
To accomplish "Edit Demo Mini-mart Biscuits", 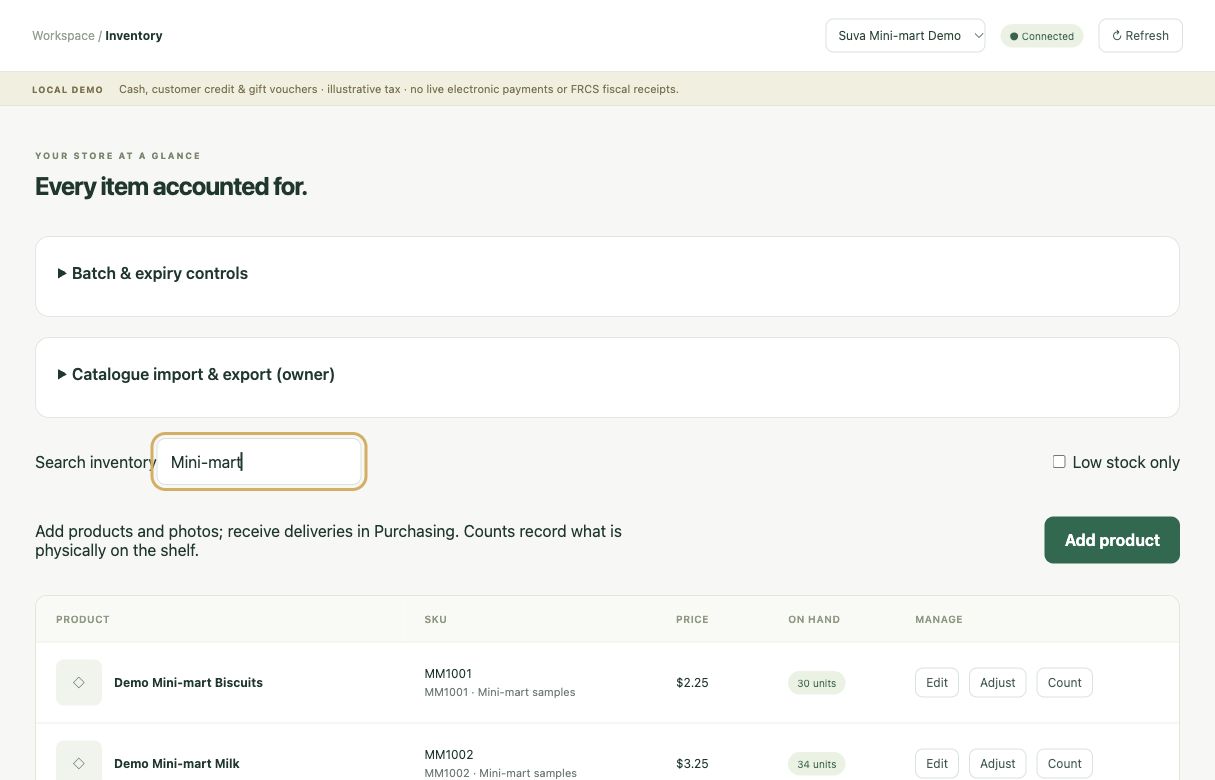I will [937, 683].
